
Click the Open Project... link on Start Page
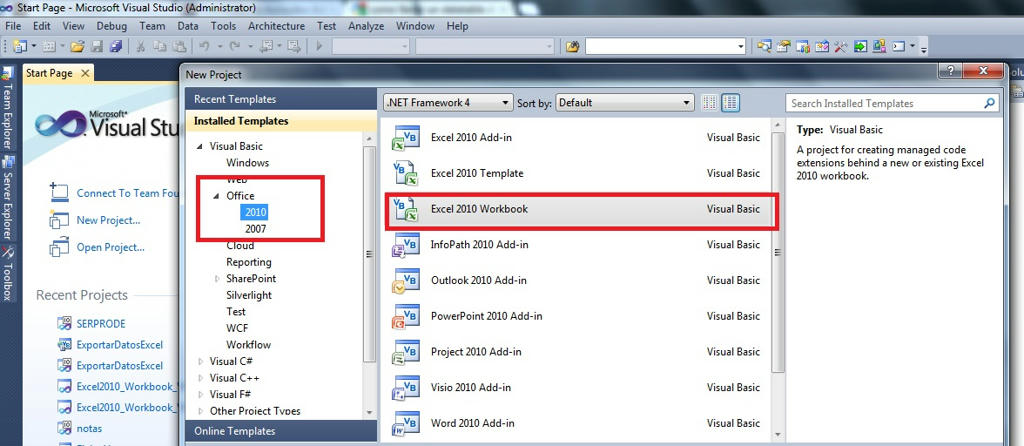pyautogui.click(x=110, y=247)
